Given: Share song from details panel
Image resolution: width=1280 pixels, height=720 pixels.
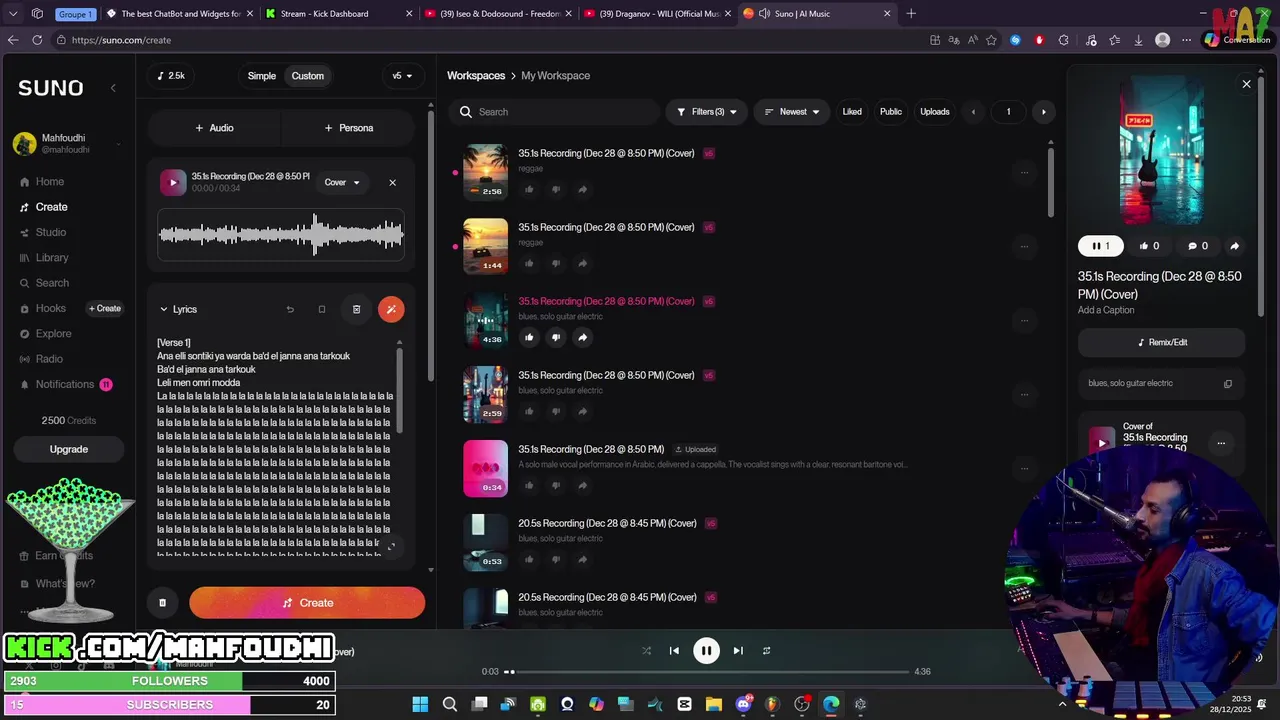Looking at the screenshot, I should pos(1234,246).
